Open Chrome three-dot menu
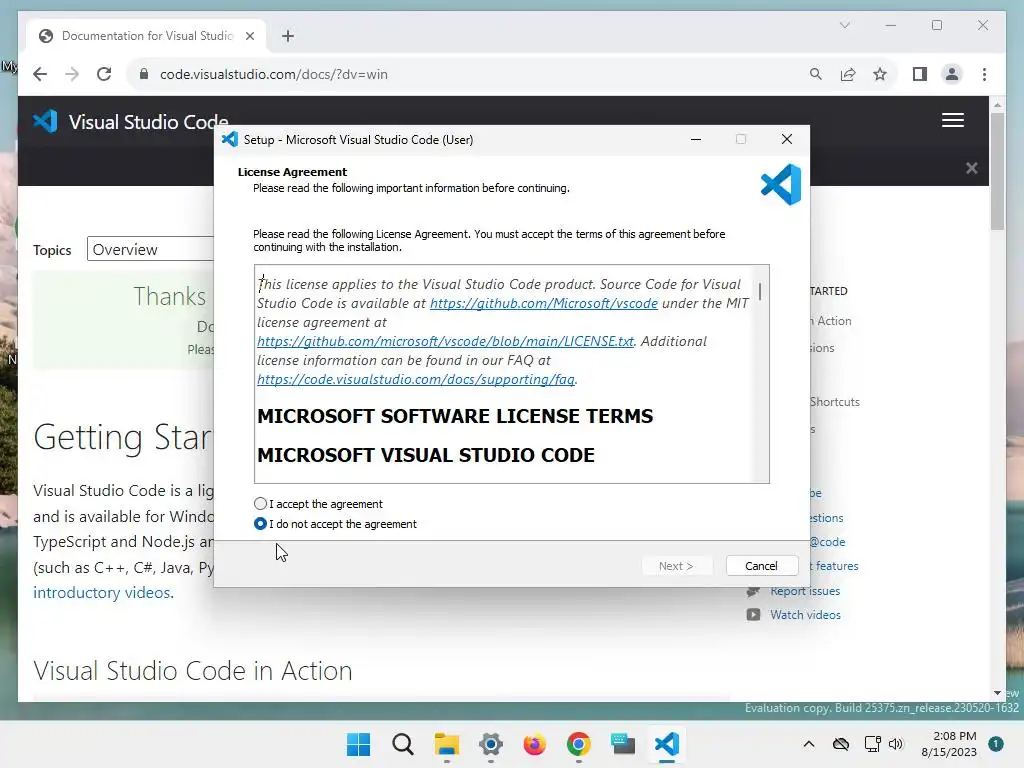The image size is (1024, 768). pos(984,74)
